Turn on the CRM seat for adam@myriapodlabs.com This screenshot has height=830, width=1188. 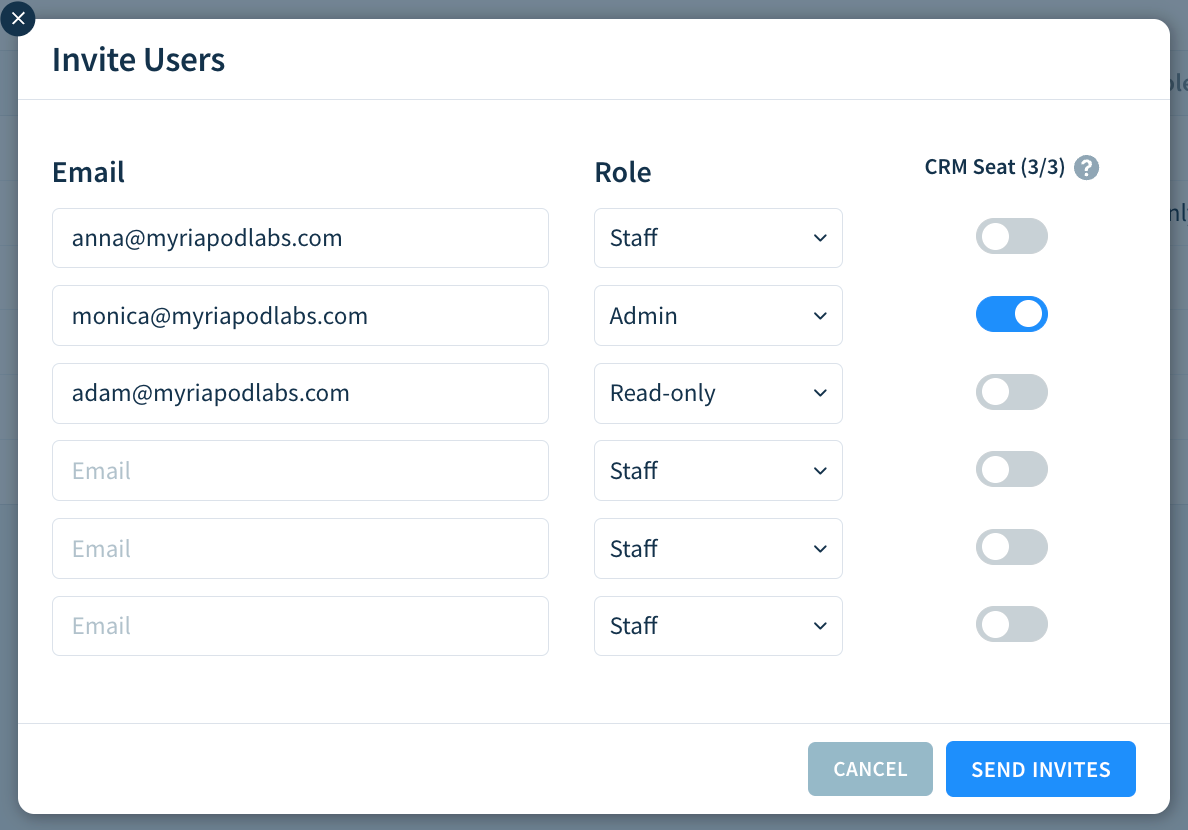click(1012, 392)
